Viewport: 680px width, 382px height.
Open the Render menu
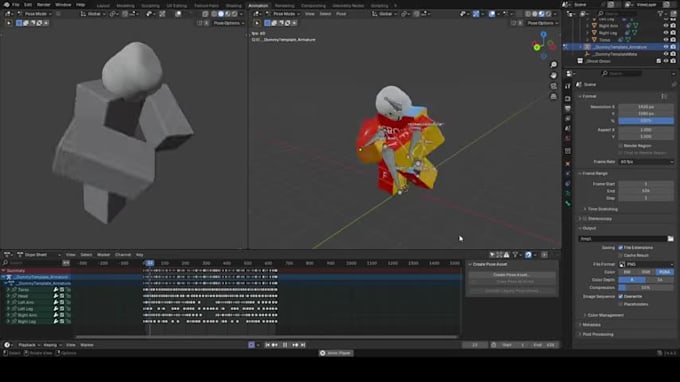click(x=43, y=5)
